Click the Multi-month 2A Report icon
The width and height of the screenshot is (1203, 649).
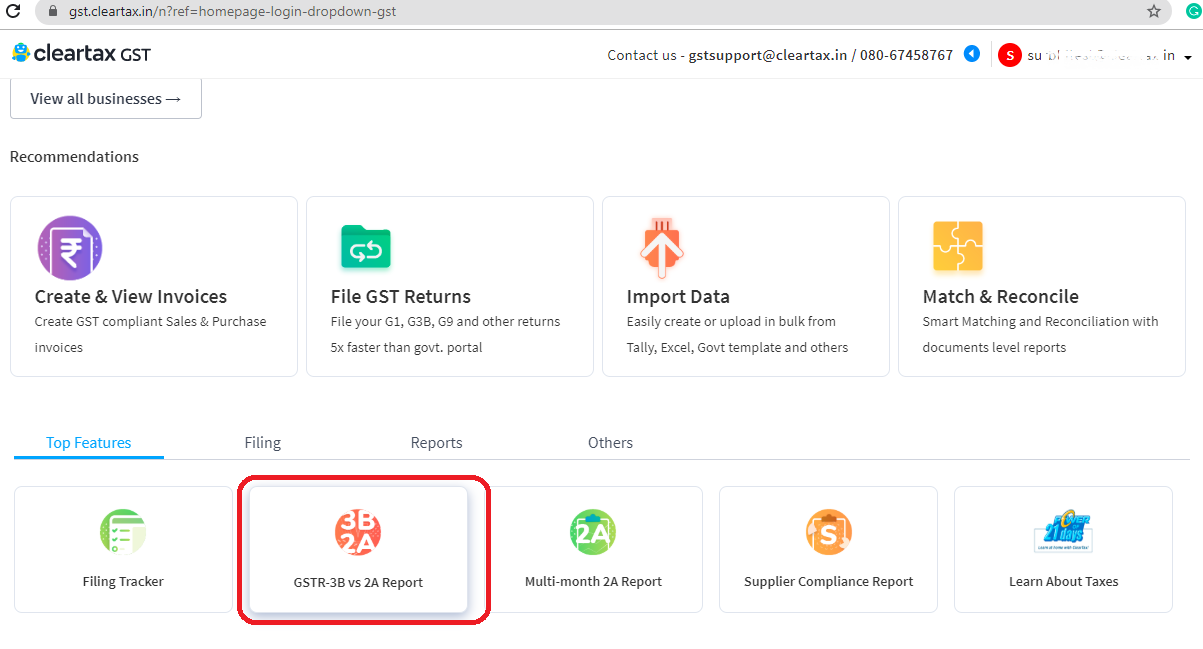coord(593,532)
